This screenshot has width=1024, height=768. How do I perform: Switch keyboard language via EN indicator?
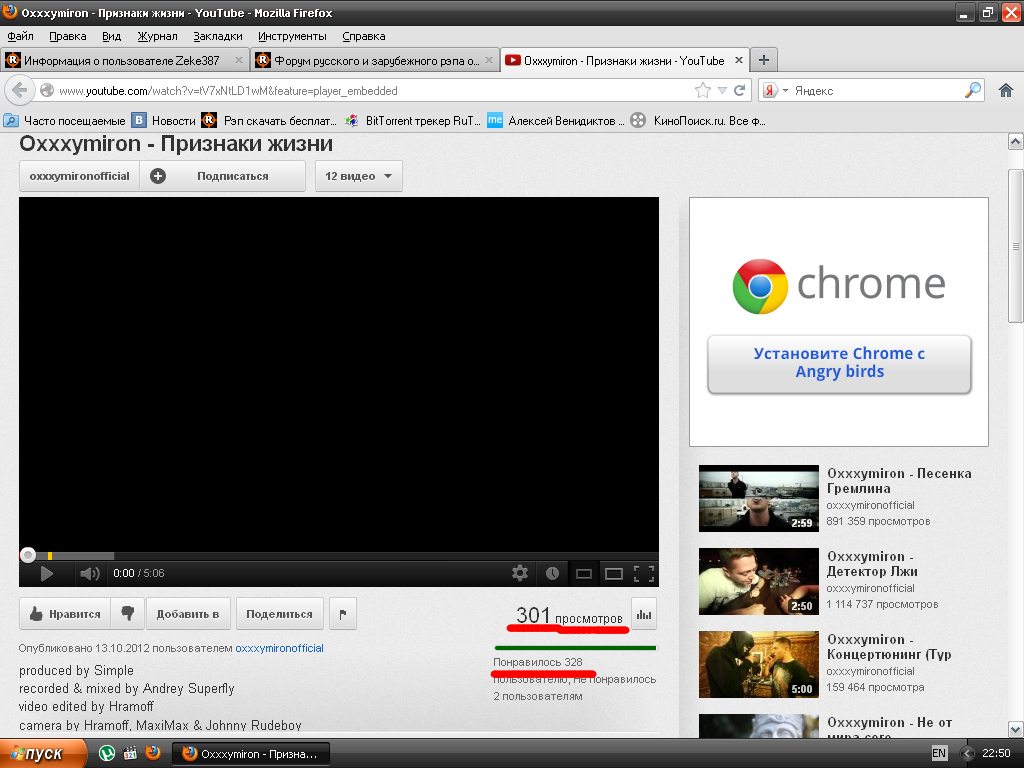938,753
